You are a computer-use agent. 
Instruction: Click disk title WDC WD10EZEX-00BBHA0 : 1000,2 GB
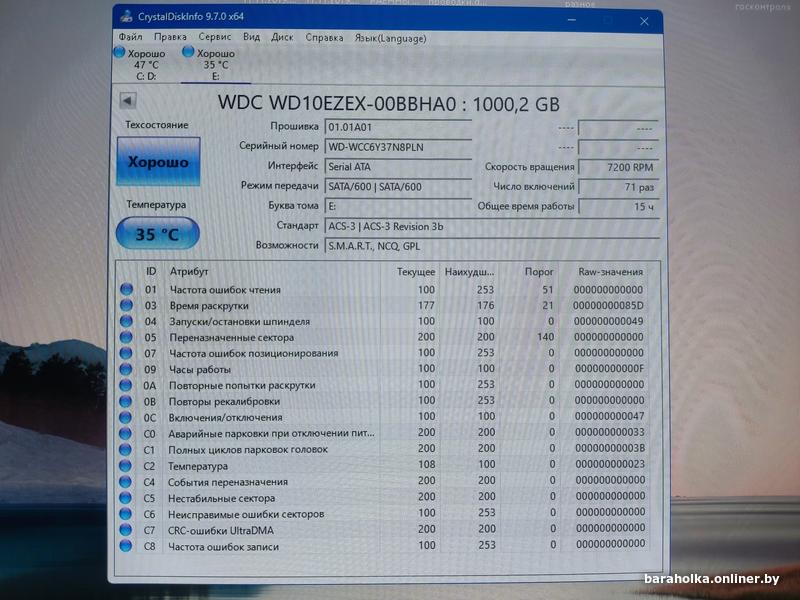tap(389, 104)
